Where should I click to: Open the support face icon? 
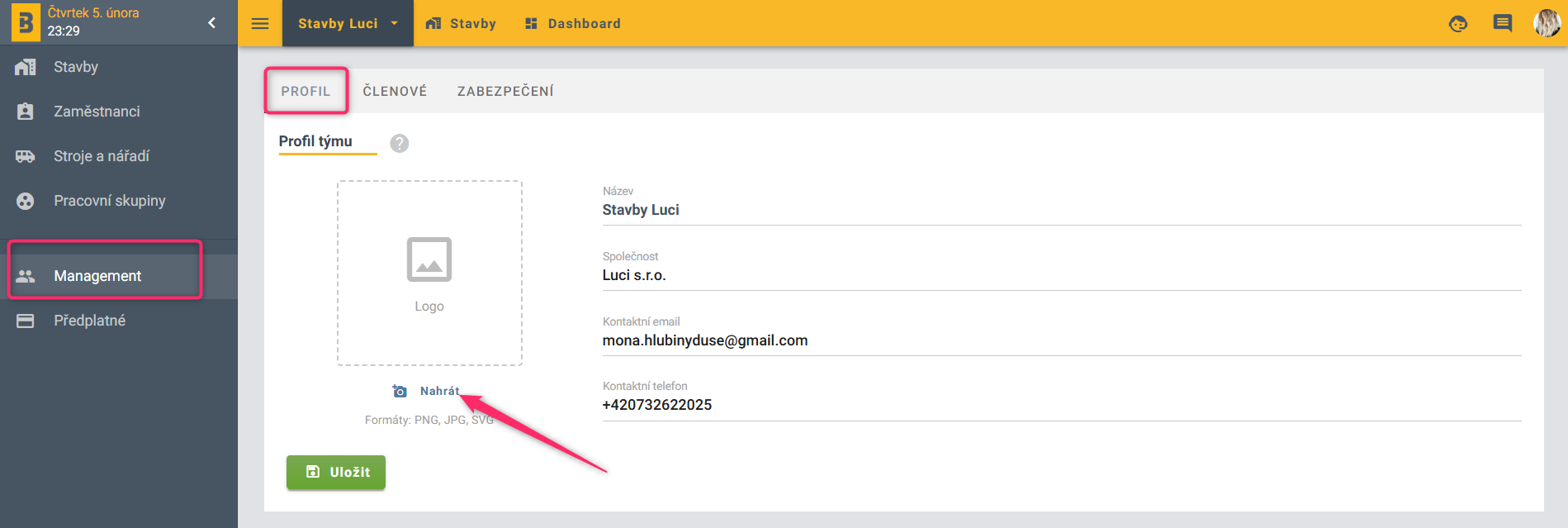(1458, 24)
